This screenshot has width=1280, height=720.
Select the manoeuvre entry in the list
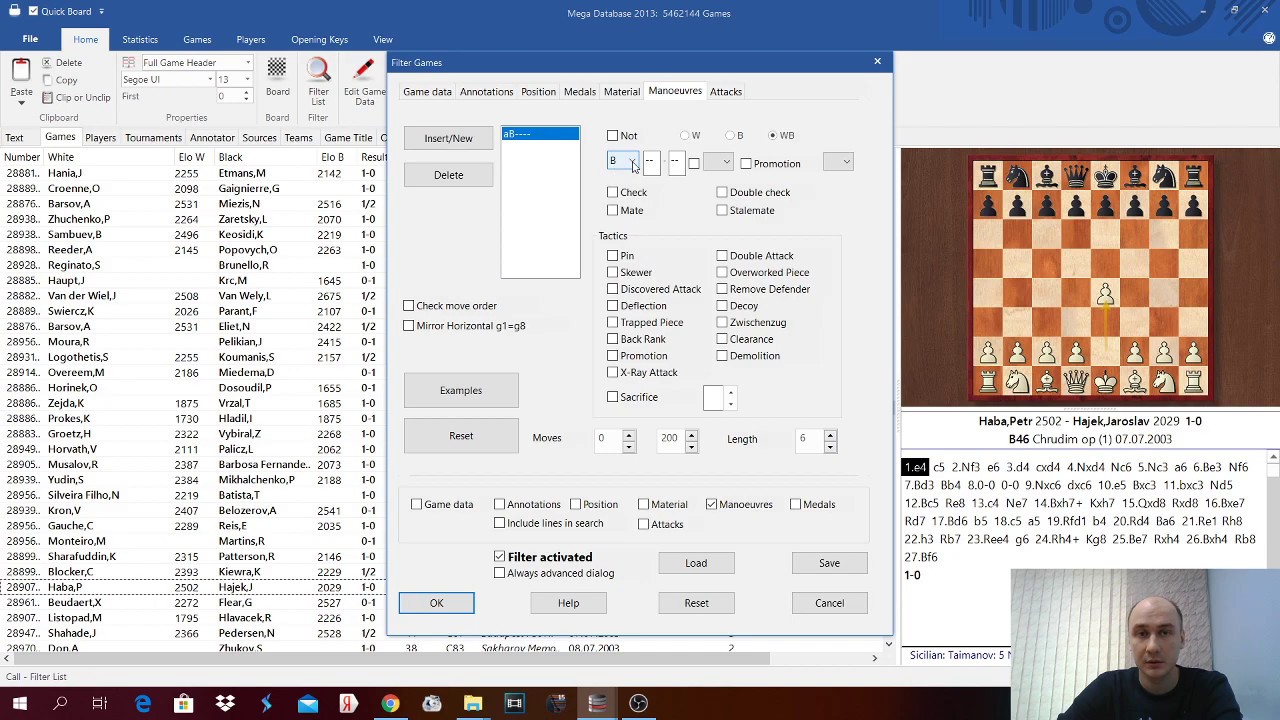click(x=540, y=134)
